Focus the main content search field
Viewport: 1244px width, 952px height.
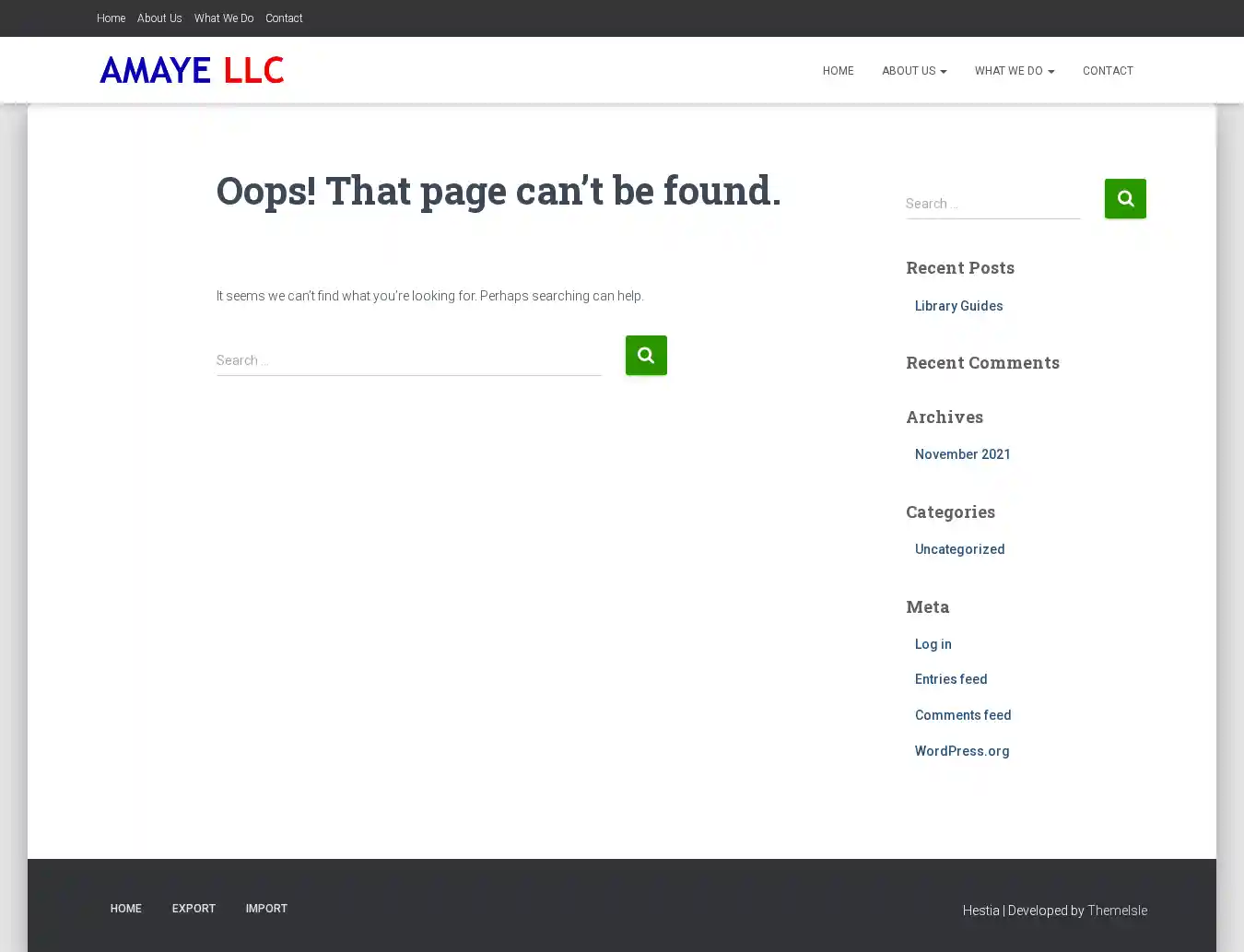408,360
